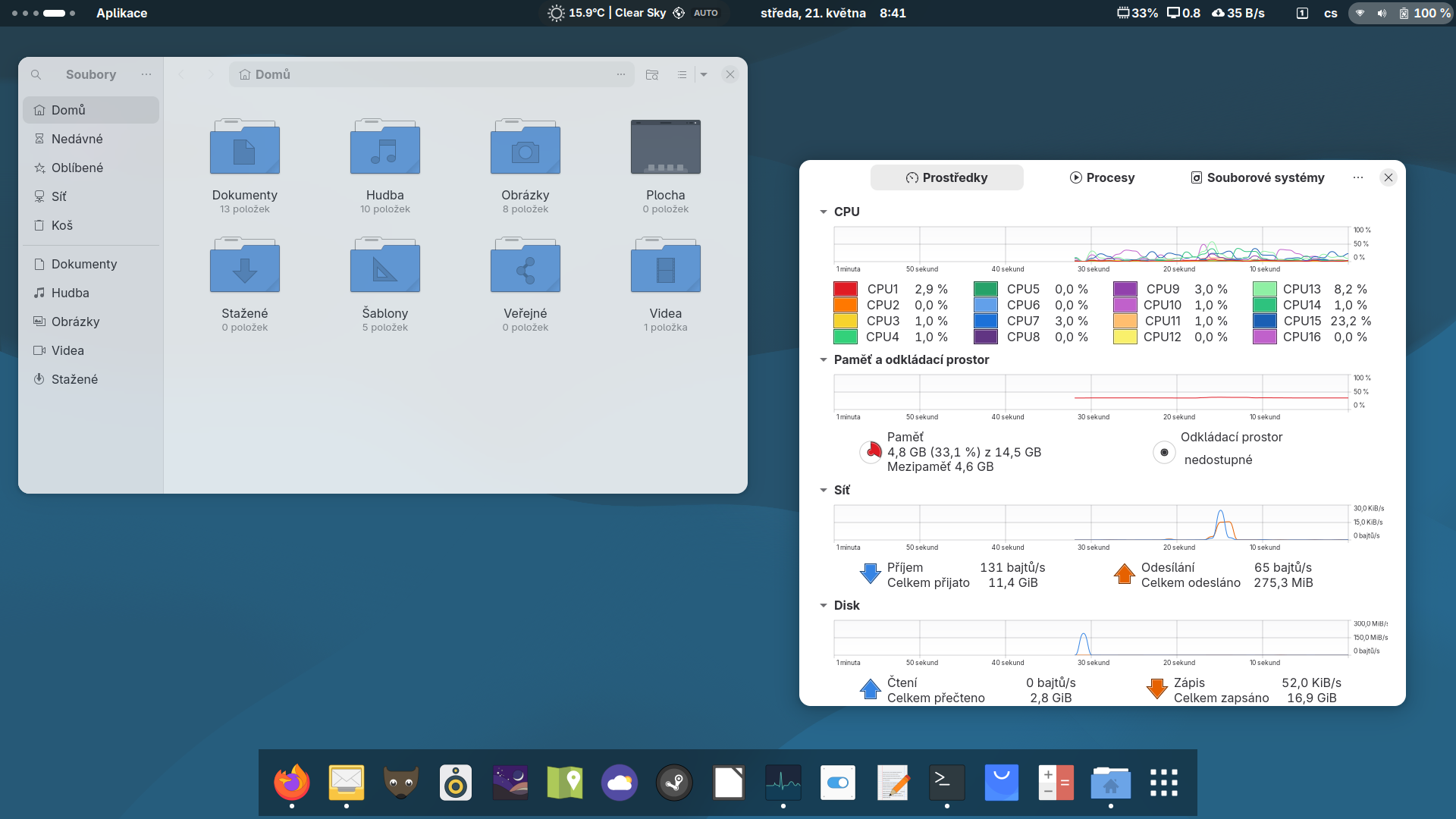This screenshot has height=819, width=1456.
Task: Open the path bar options dots
Action: point(621,74)
